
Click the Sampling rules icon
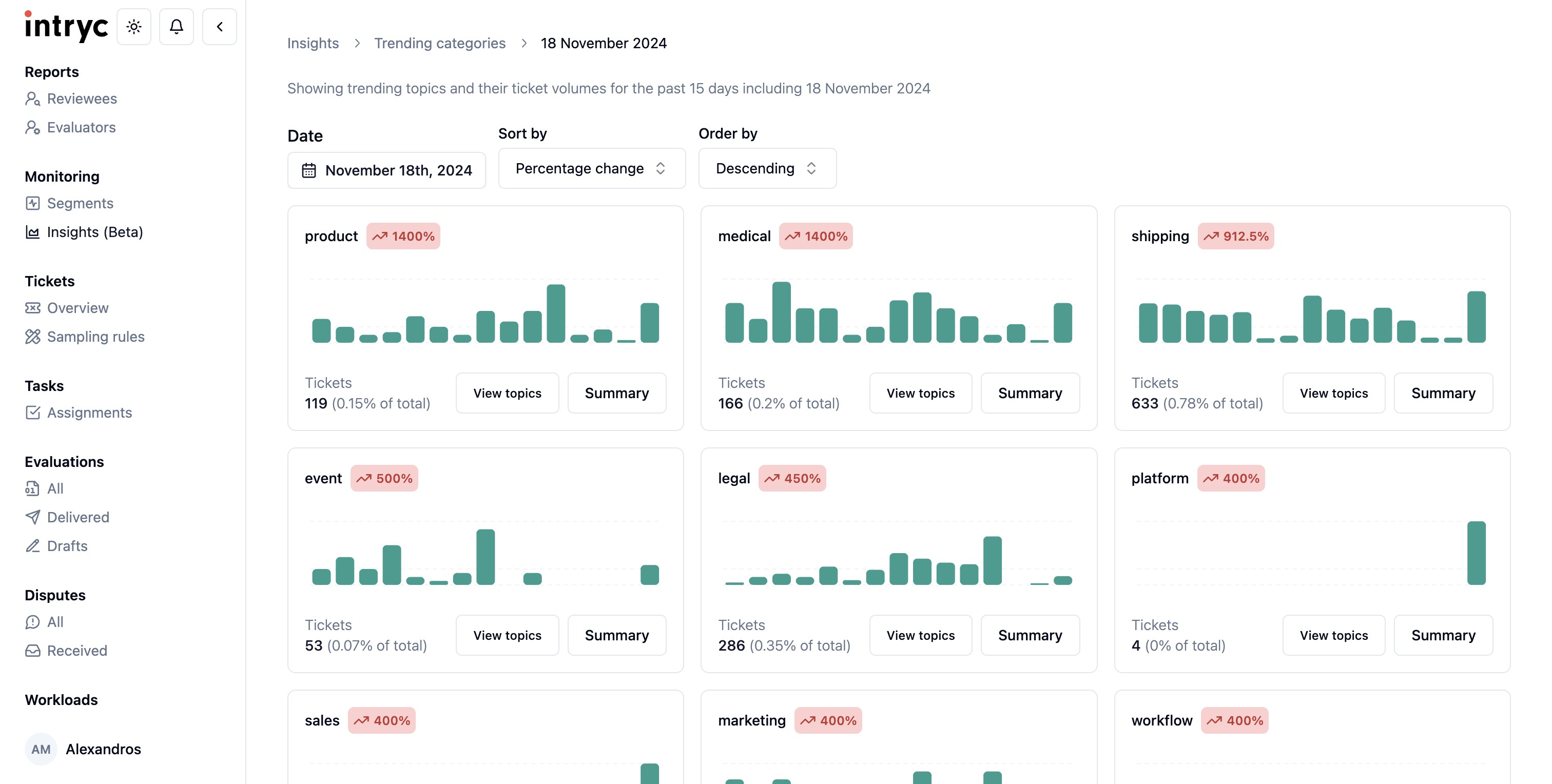coord(32,337)
